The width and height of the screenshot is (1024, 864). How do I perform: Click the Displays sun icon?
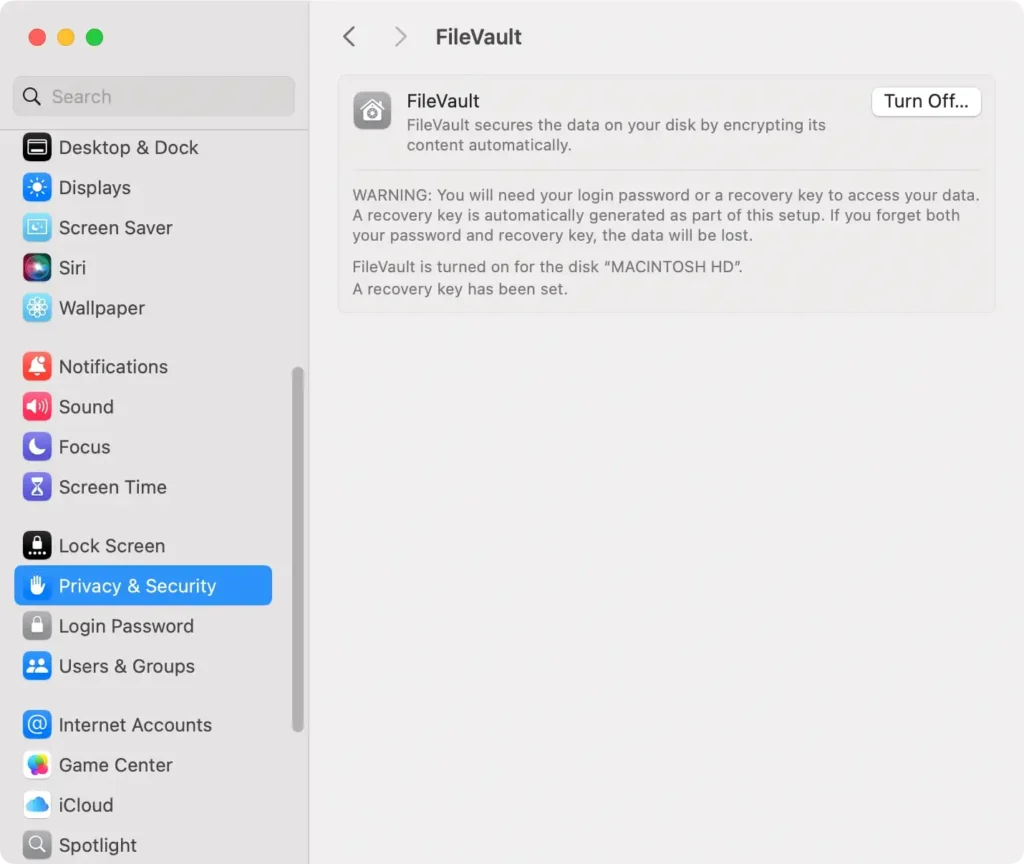pos(37,187)
